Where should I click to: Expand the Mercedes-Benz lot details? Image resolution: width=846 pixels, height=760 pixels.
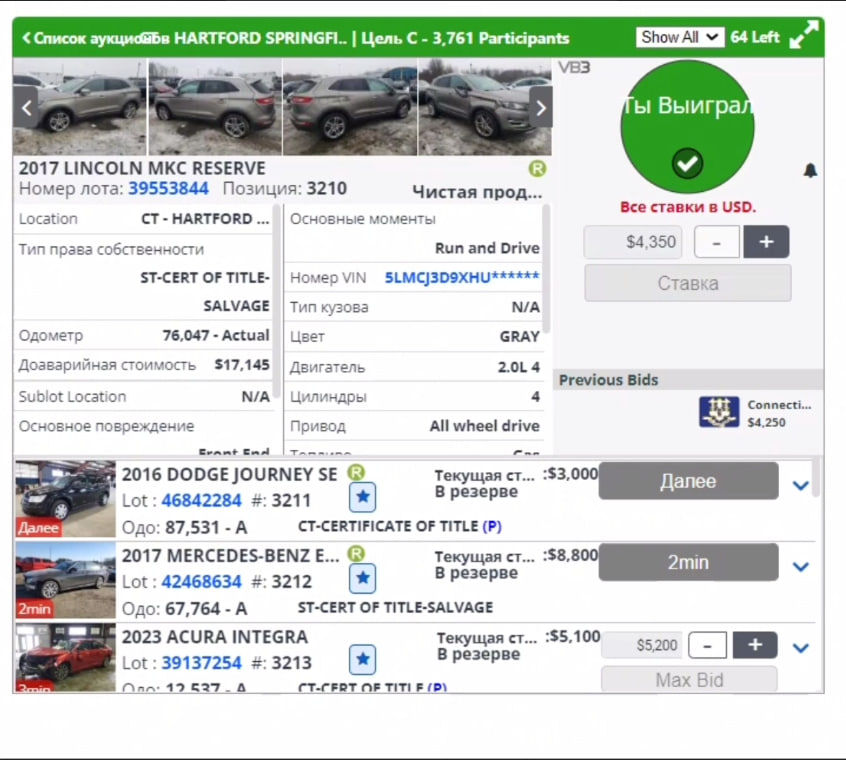[801, 566]
